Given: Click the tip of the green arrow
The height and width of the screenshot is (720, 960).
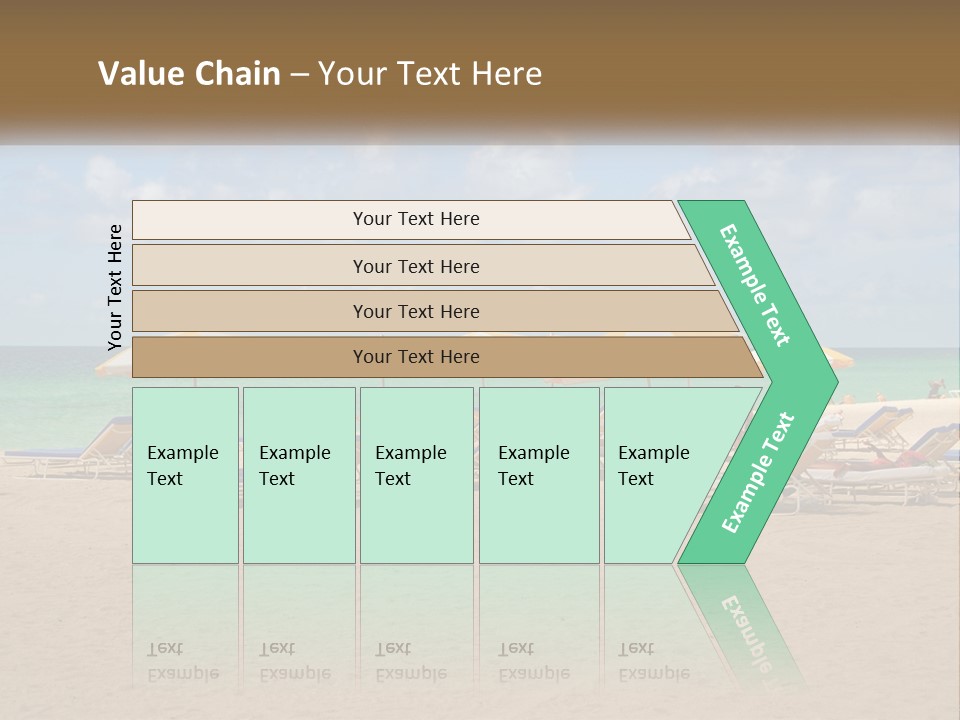Looking at the screenshot, I should [x=829, y=382].
